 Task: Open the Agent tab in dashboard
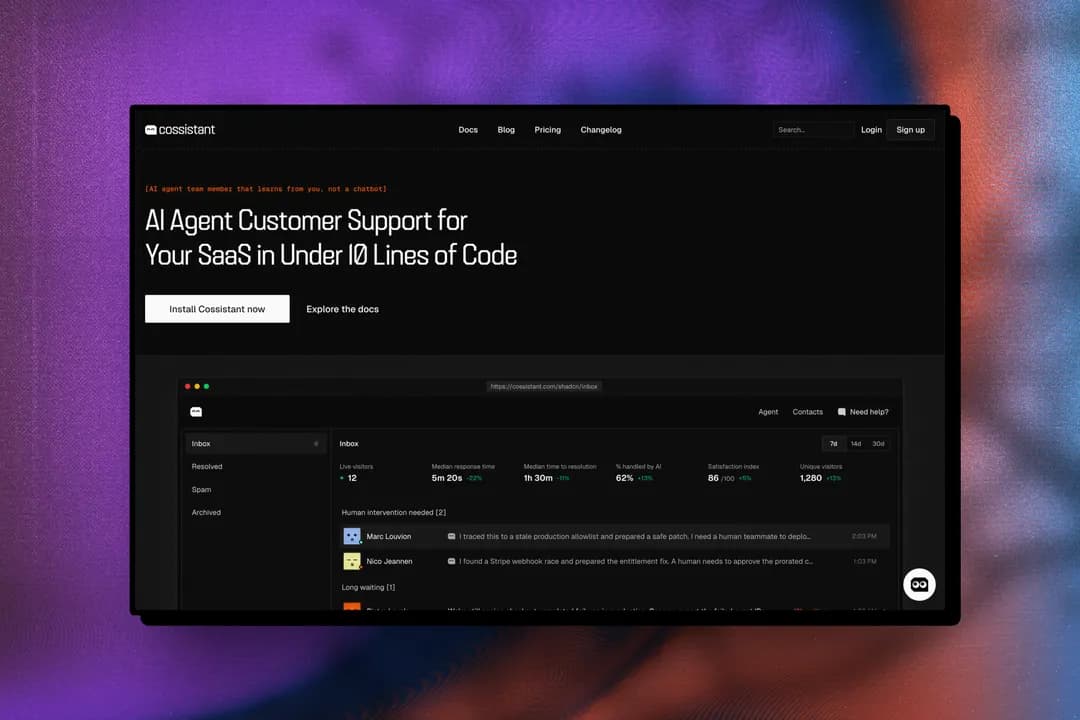[x=768, y=412]
